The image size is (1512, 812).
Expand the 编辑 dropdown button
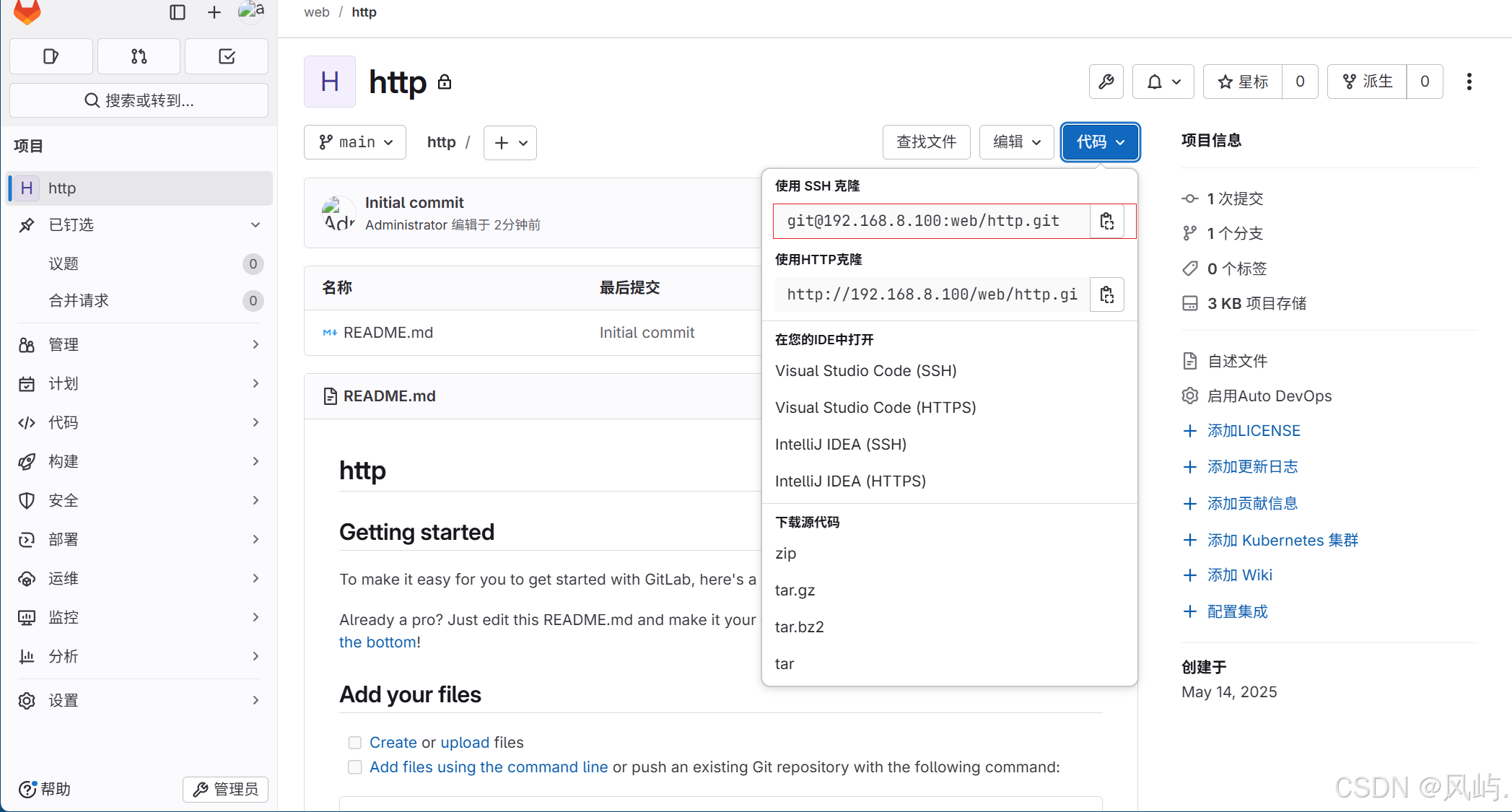pyautogui.click(x=1016, y=142)
